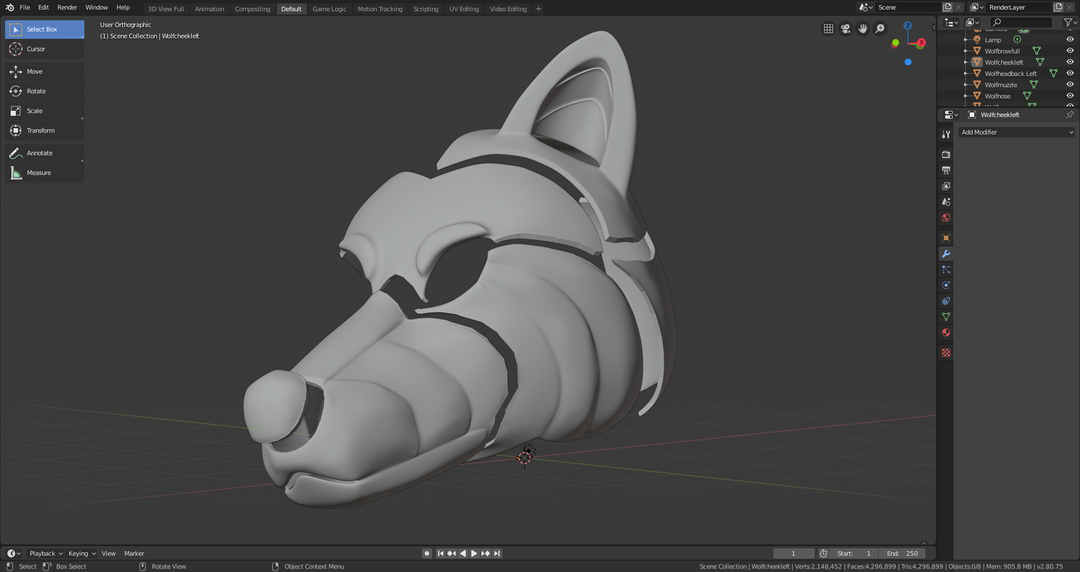Open the Material properties tab
Image resolution: width=1080 pixels, height=572 pixels.
pyautogui.click(x=946, y=333)
